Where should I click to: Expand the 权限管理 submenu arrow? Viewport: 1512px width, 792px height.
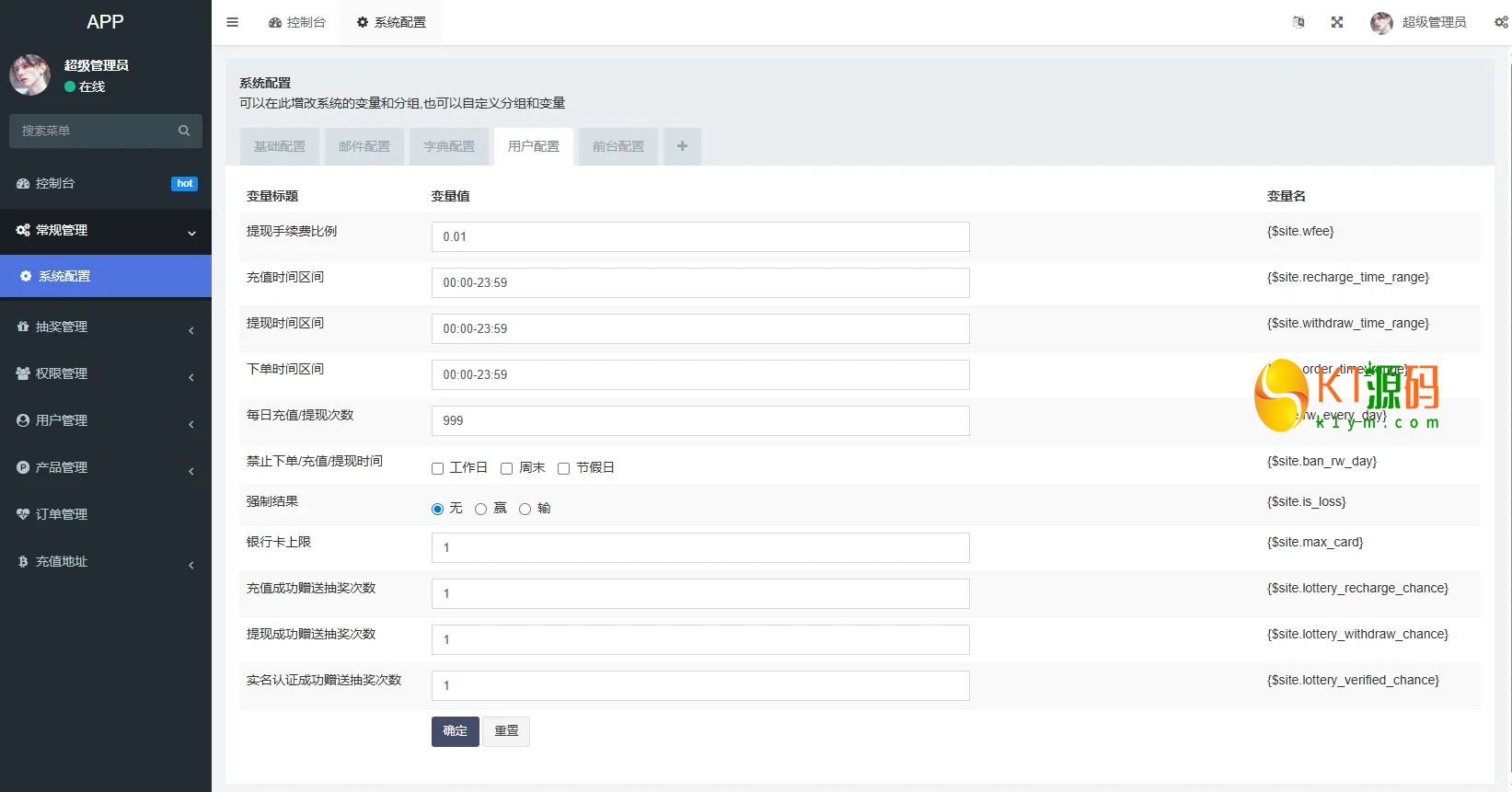pos(191,376)
